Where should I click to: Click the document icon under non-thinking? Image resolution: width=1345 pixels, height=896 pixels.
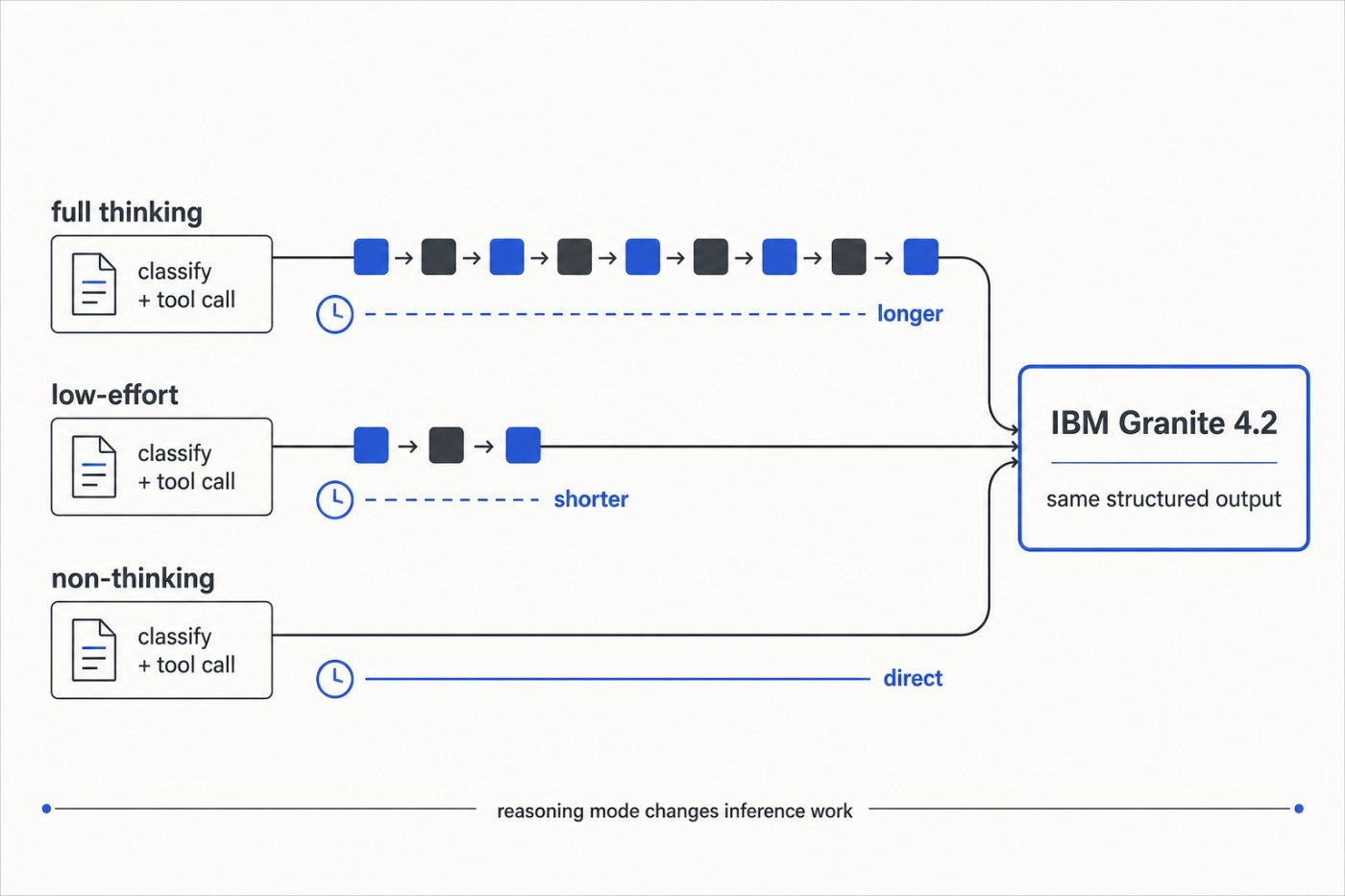tap(94, 650)
